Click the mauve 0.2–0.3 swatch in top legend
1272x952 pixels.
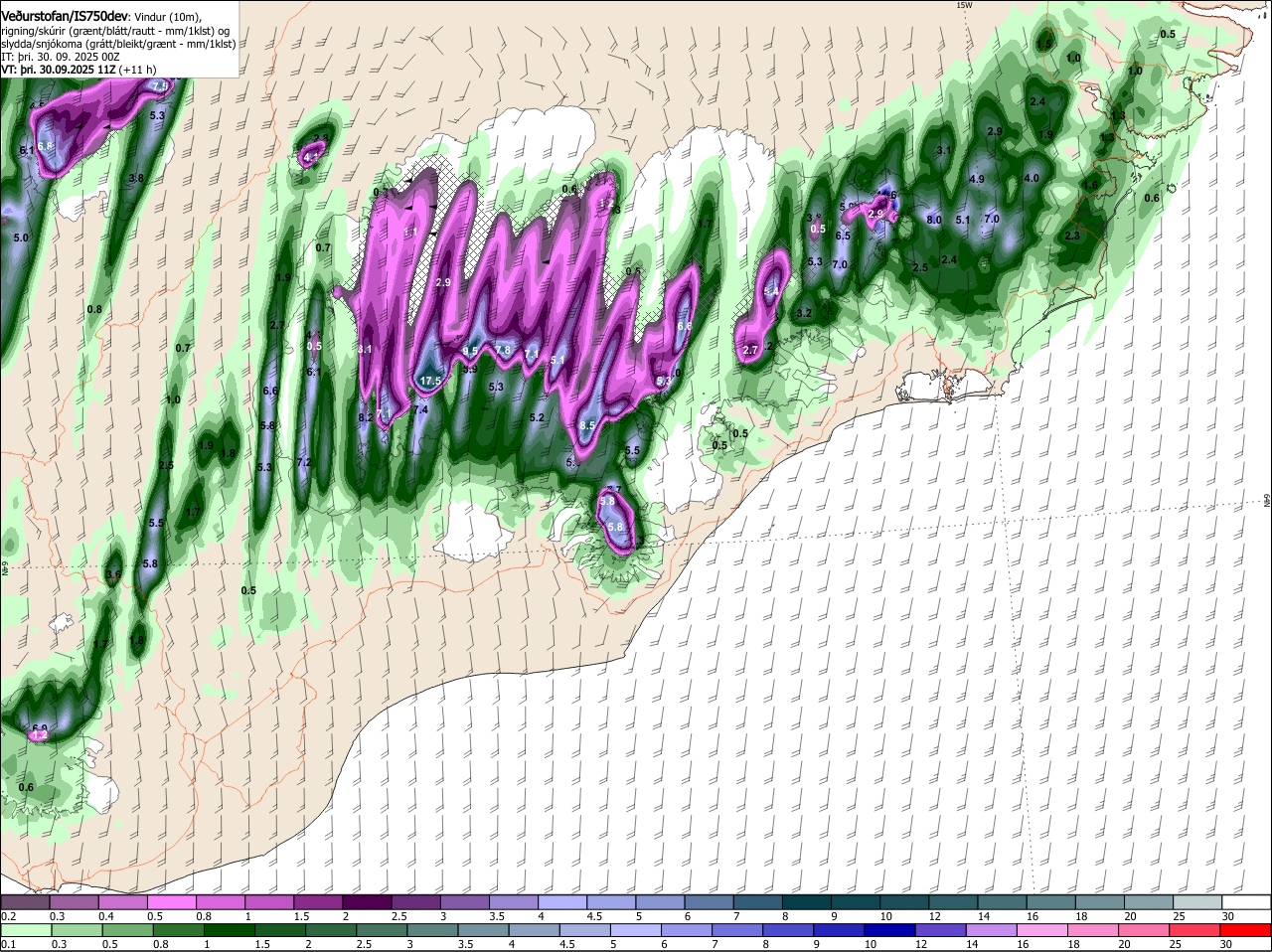click(27, 902)
